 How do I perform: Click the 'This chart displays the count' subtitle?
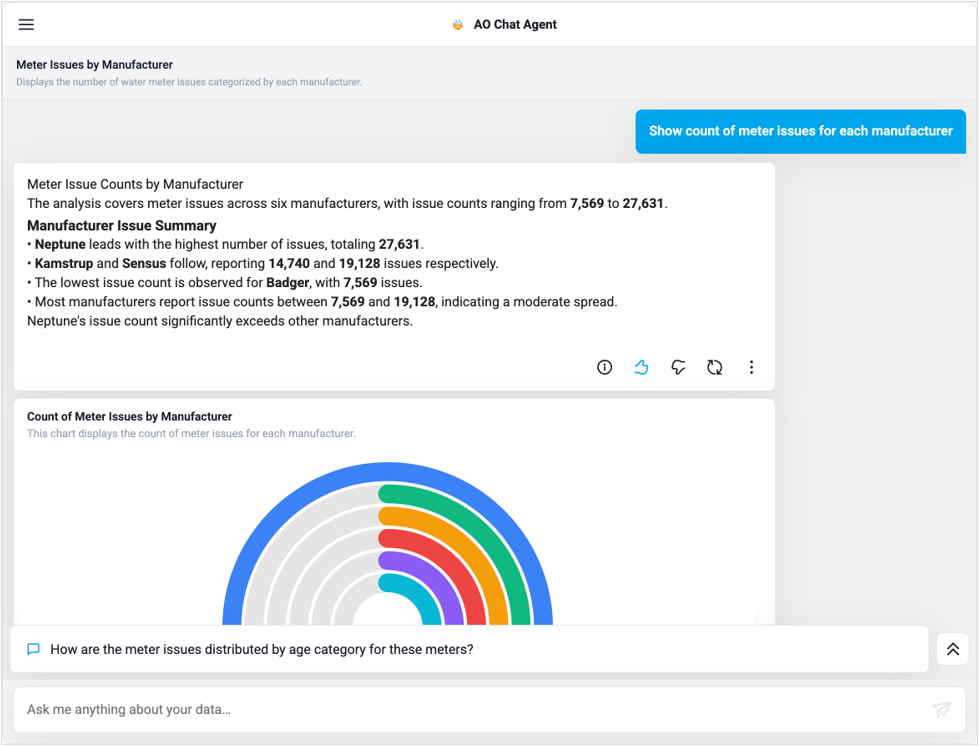point(191,433)
